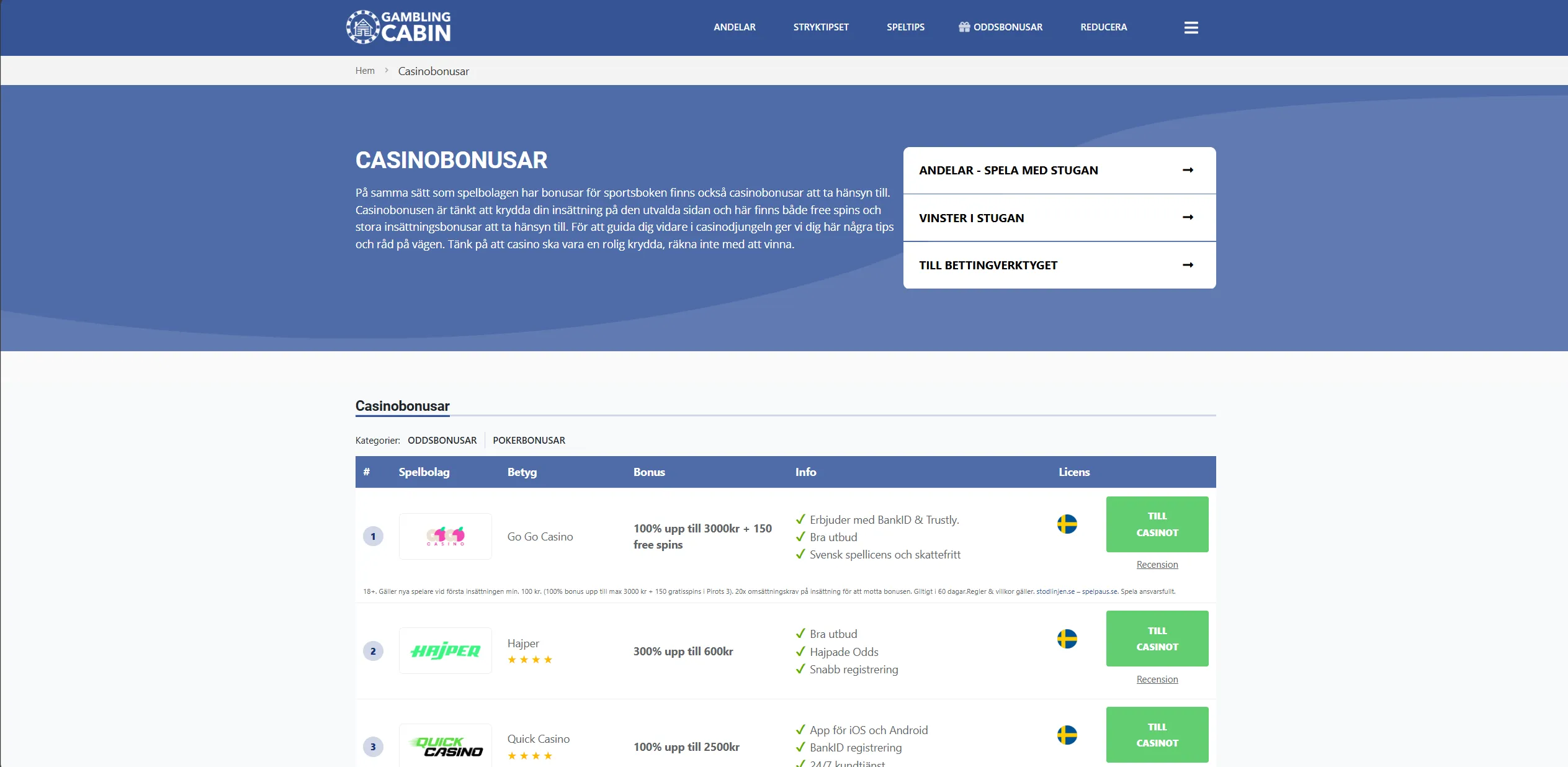Screen dimensions: 1568x767
Task: Click the gift icon beside Oddsbonusar
Action: pos(964,27)
